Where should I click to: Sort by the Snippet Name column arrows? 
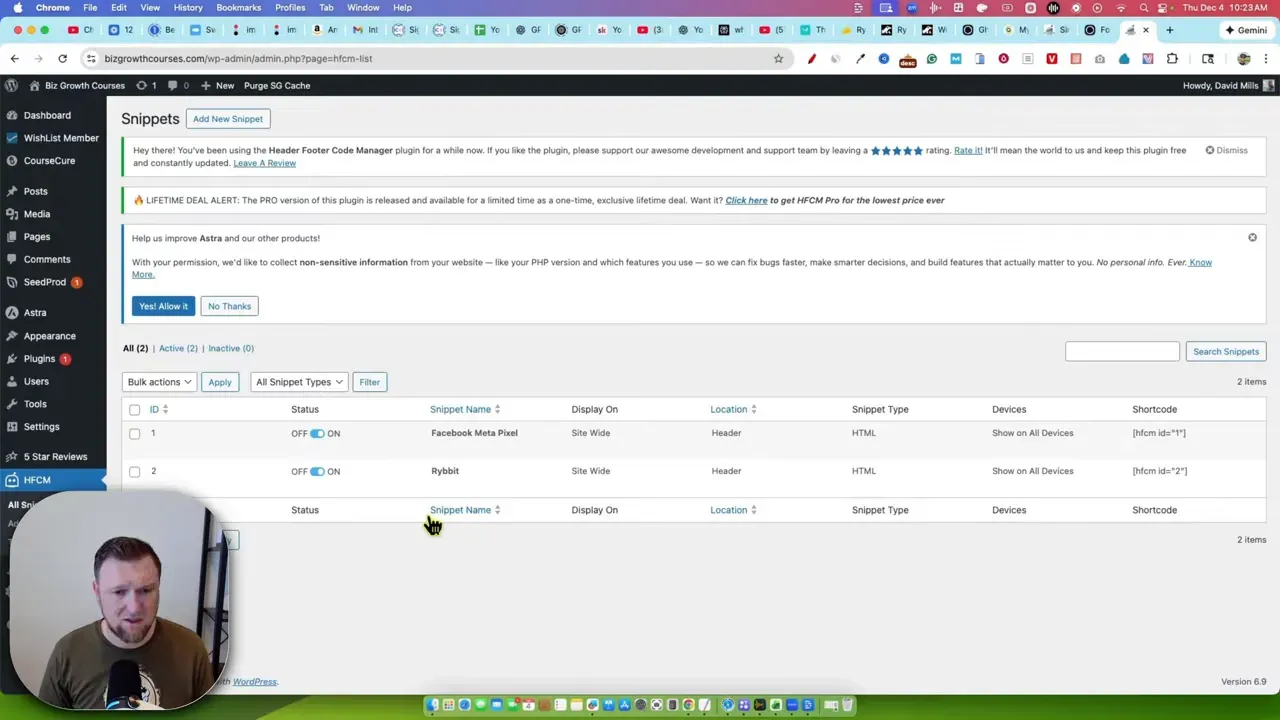pyautogui.click(x=497, y=409)
